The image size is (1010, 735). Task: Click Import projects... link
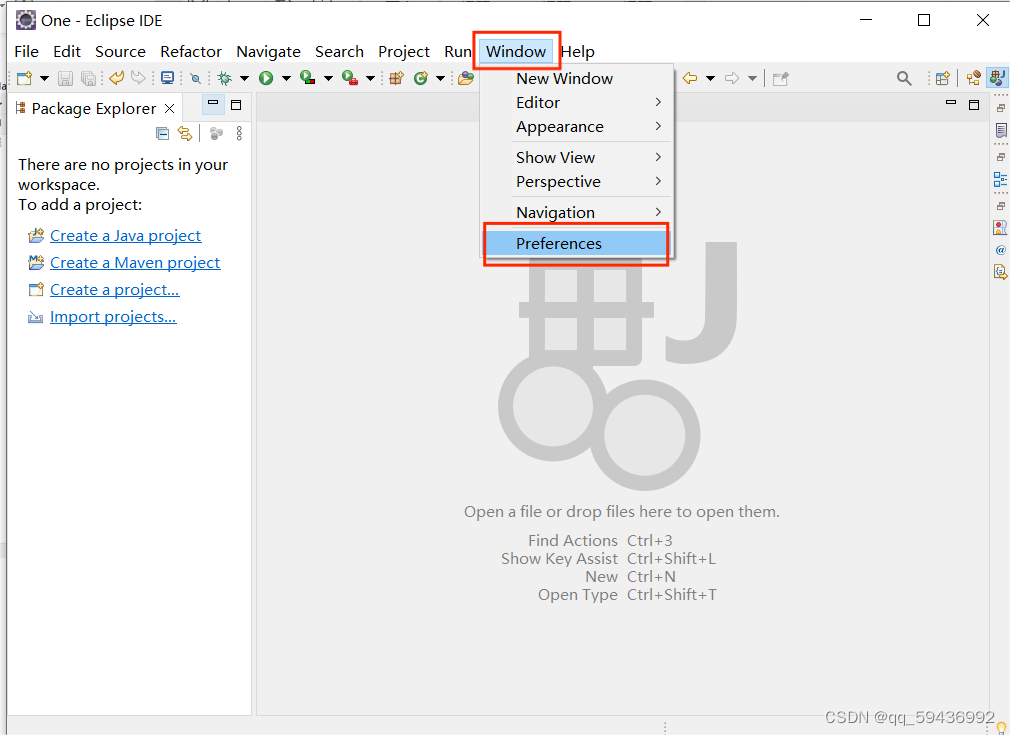113,317
